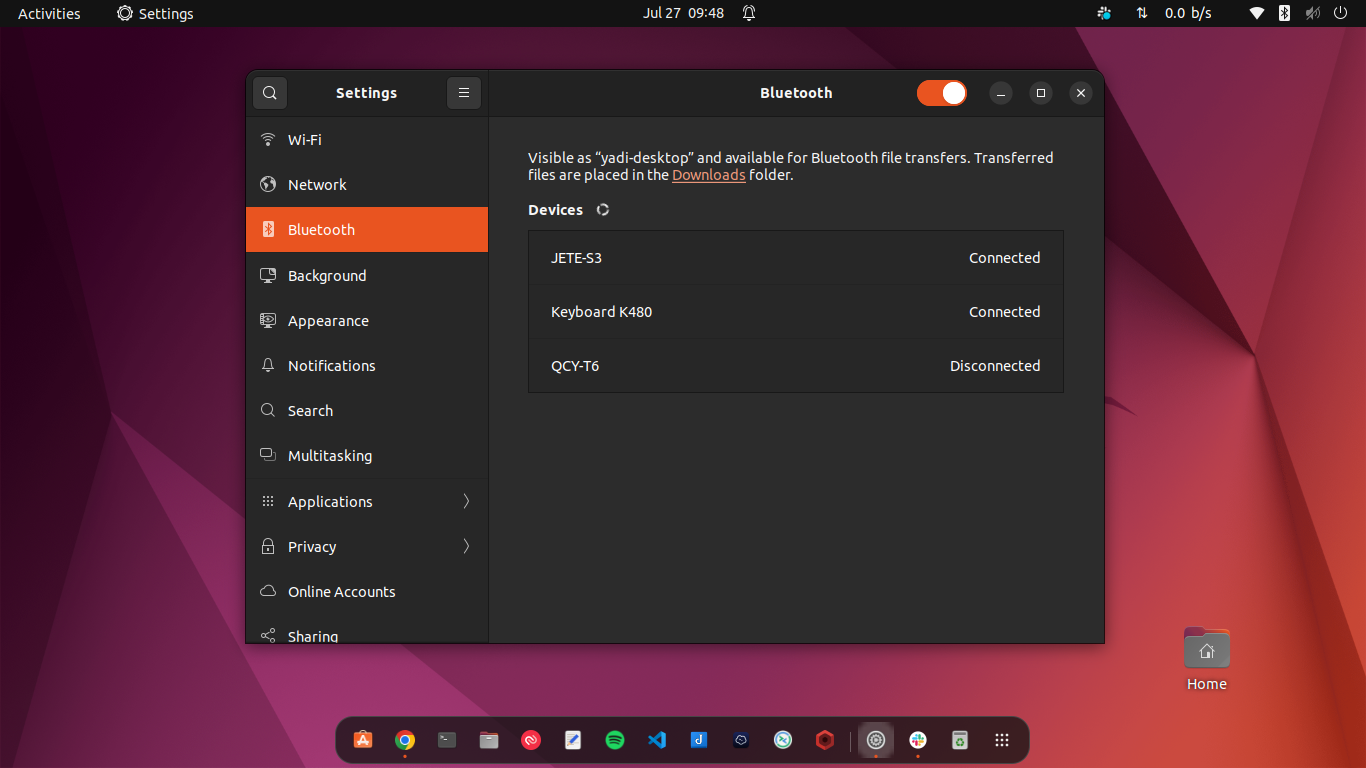Click the notification bell in top bar

pos(749,13)
